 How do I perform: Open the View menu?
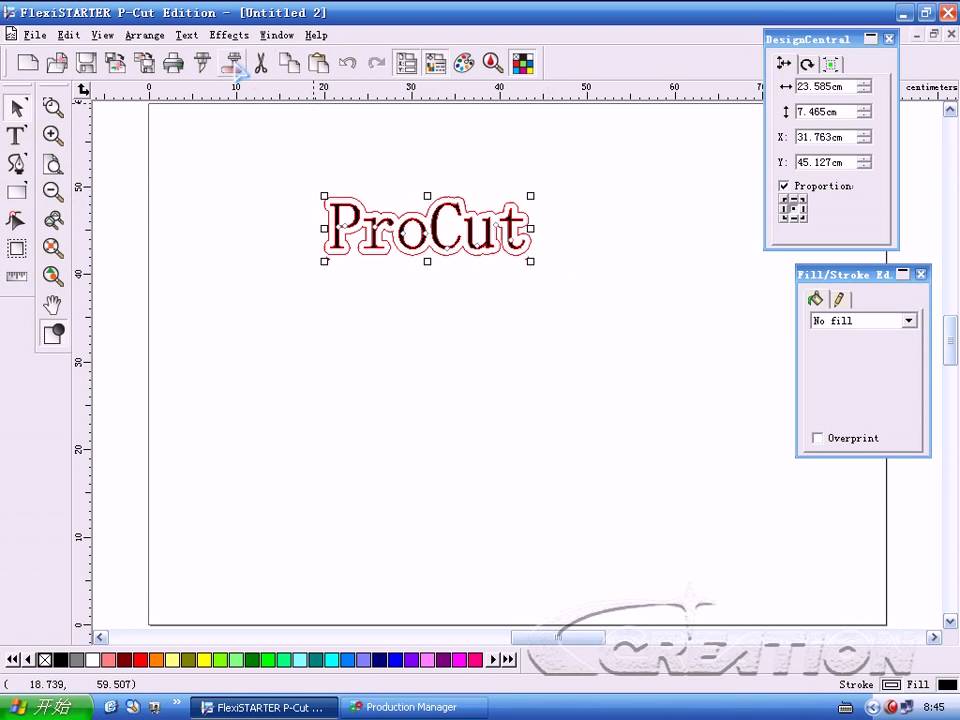[x=103, y=36]
